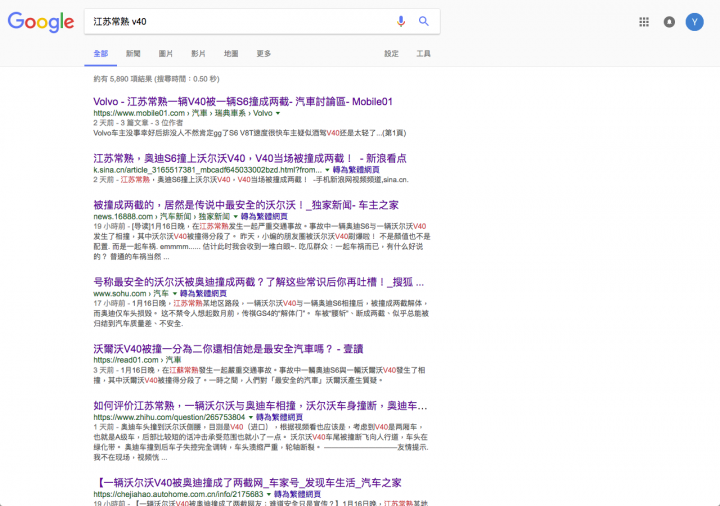The height and width of the screenshot is (506, 720).
Task: Click the Google logo
Action: pyautogui.click(x=41, y=22)
